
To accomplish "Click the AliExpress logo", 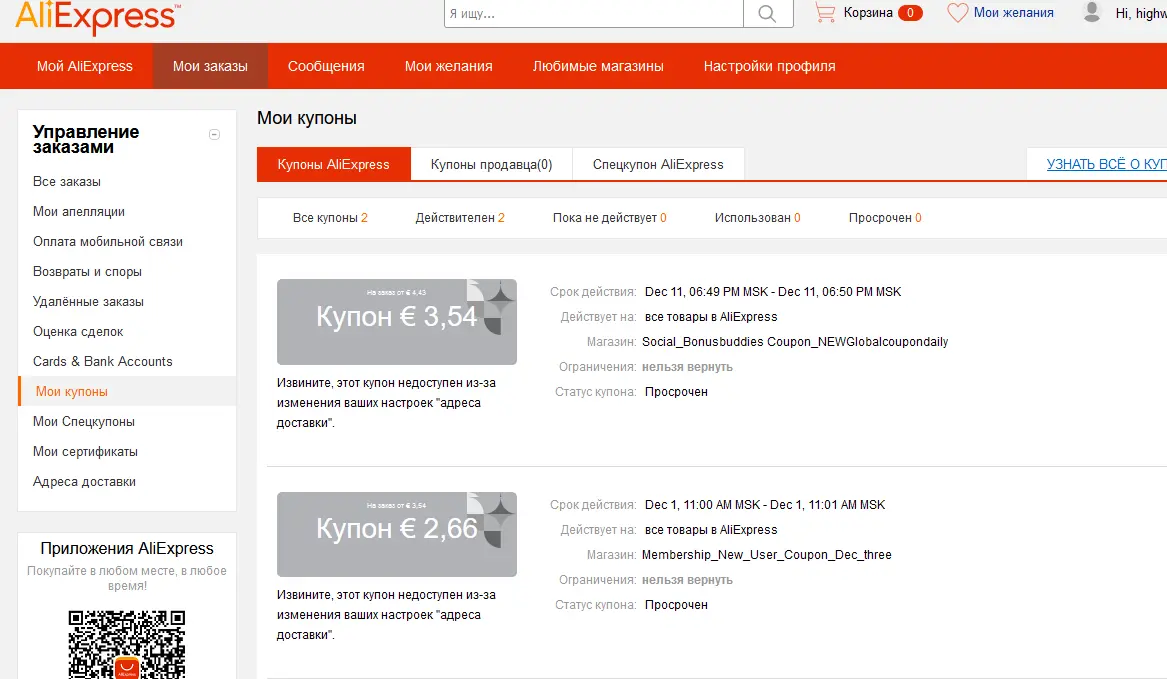I will click(97, 16).
